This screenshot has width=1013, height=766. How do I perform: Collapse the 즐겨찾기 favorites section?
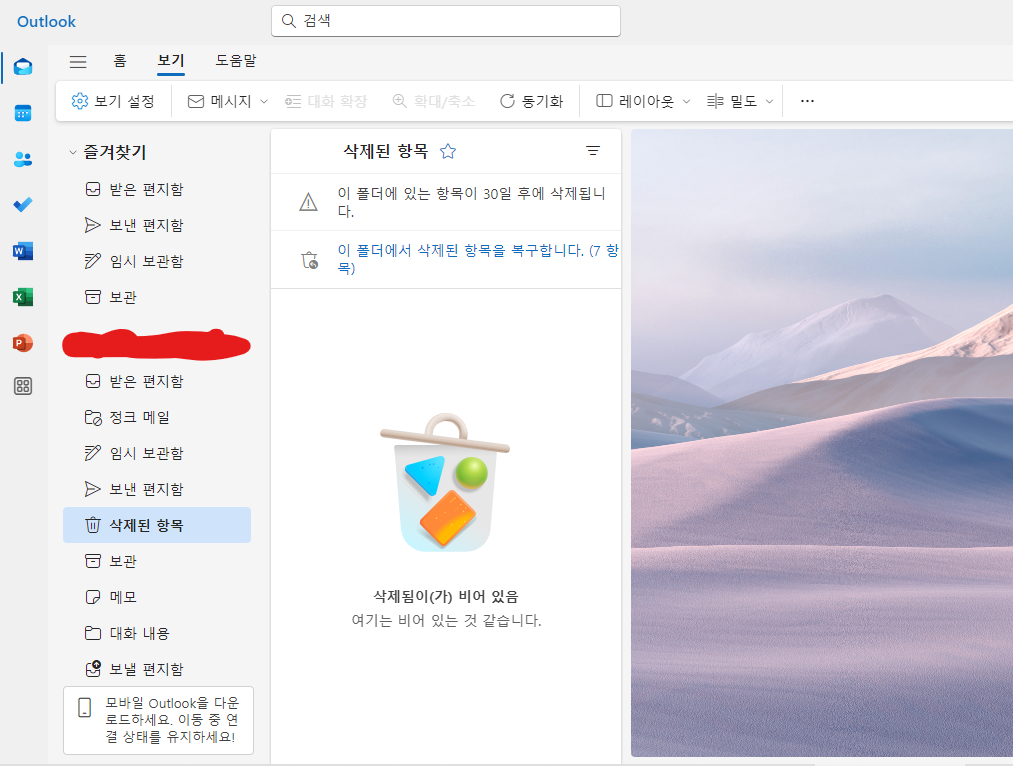coord(72,153)
